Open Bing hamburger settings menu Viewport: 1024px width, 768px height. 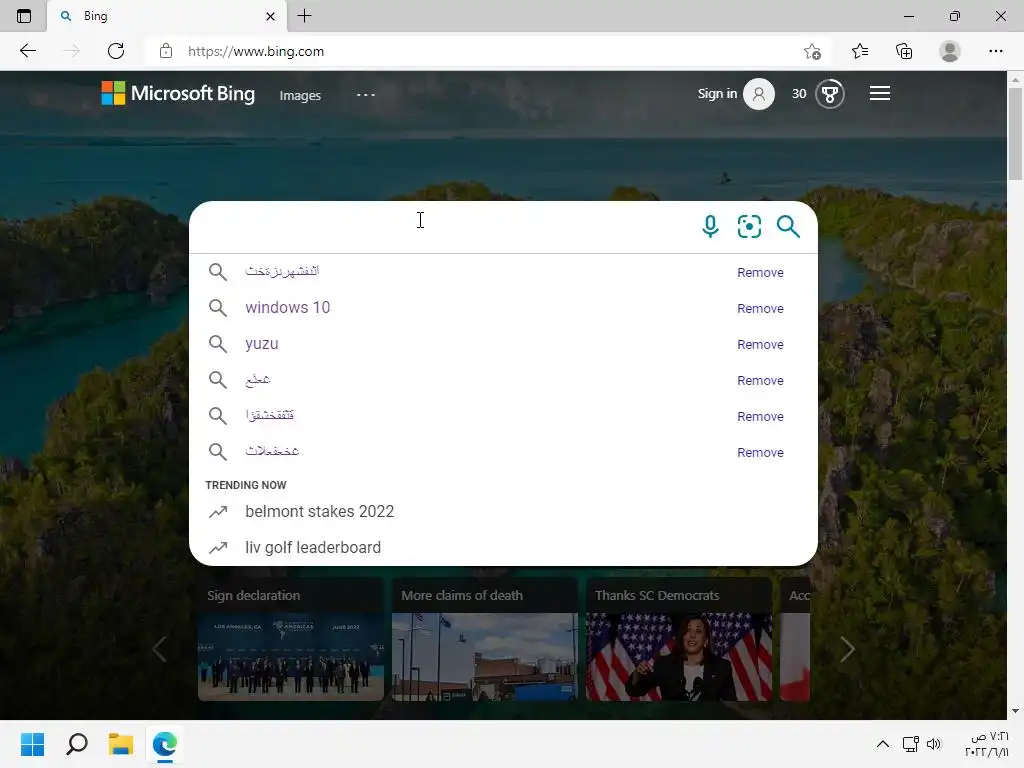[x=880, y=93]
